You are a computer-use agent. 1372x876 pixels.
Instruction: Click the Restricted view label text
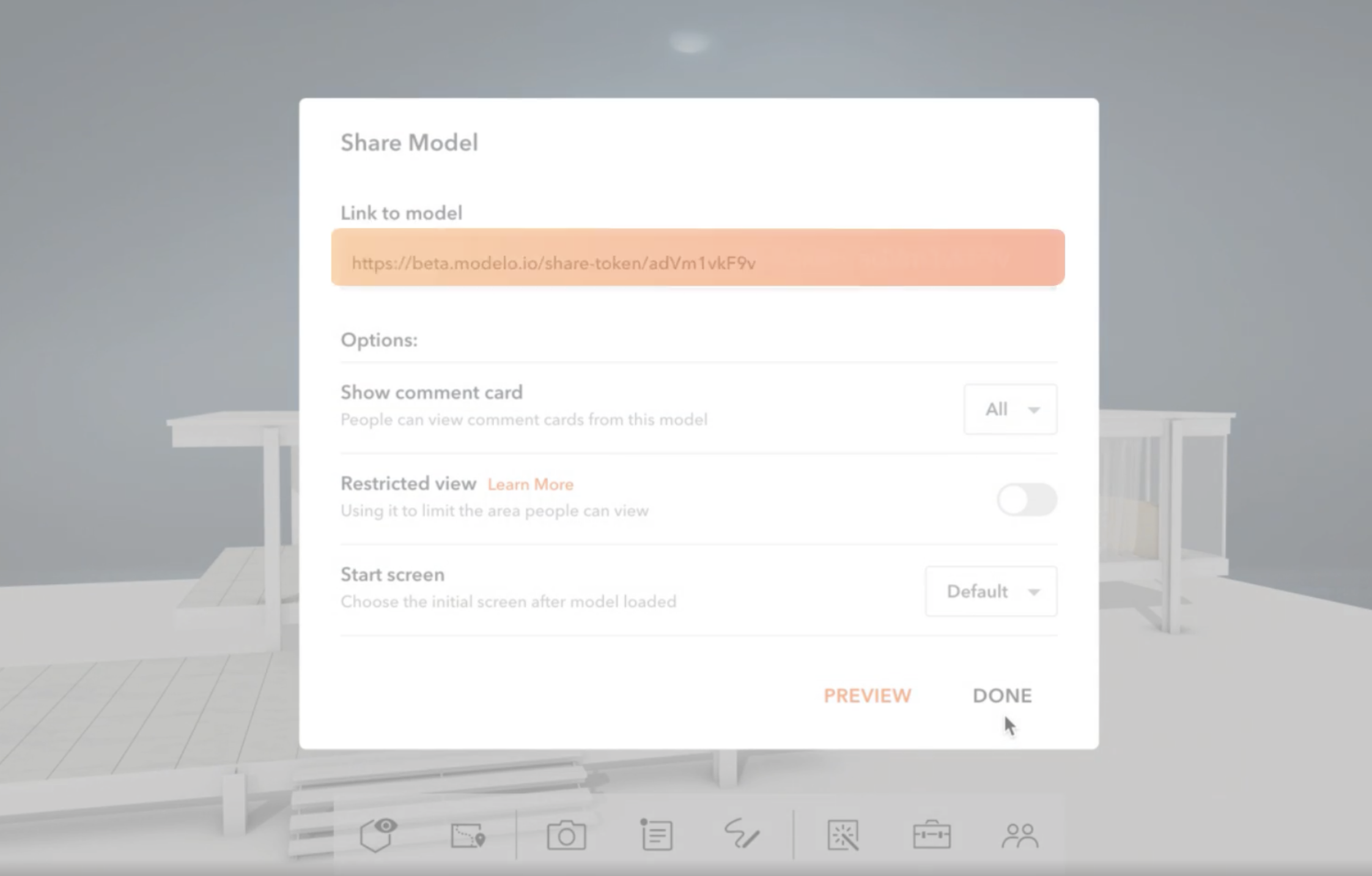pos(408,484)
